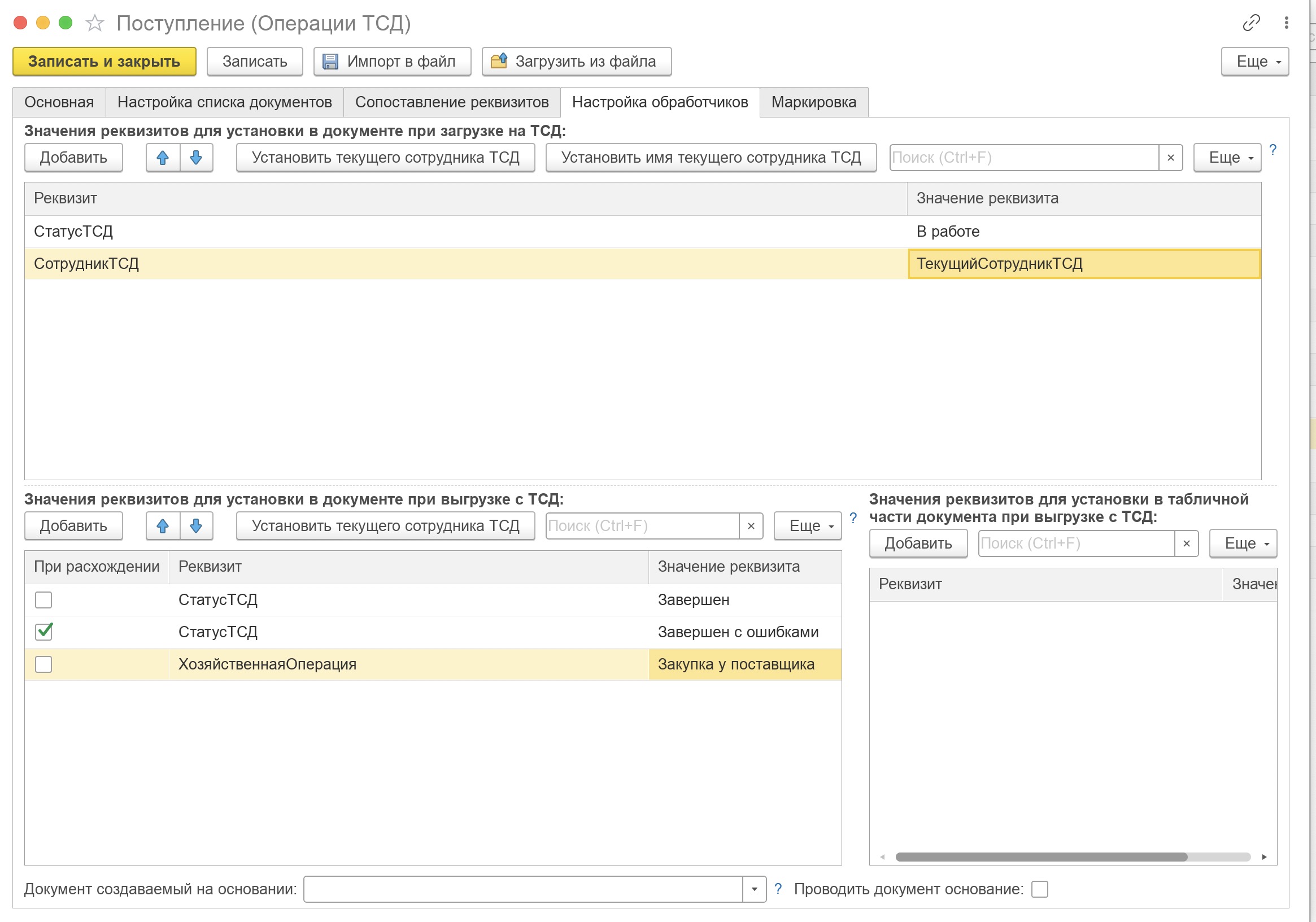This screenshot has width=1316, height=922.
Task: Click horizontal scrollbar in tabular-part table
Action: pyautogui.click(x=1041, y=856)
